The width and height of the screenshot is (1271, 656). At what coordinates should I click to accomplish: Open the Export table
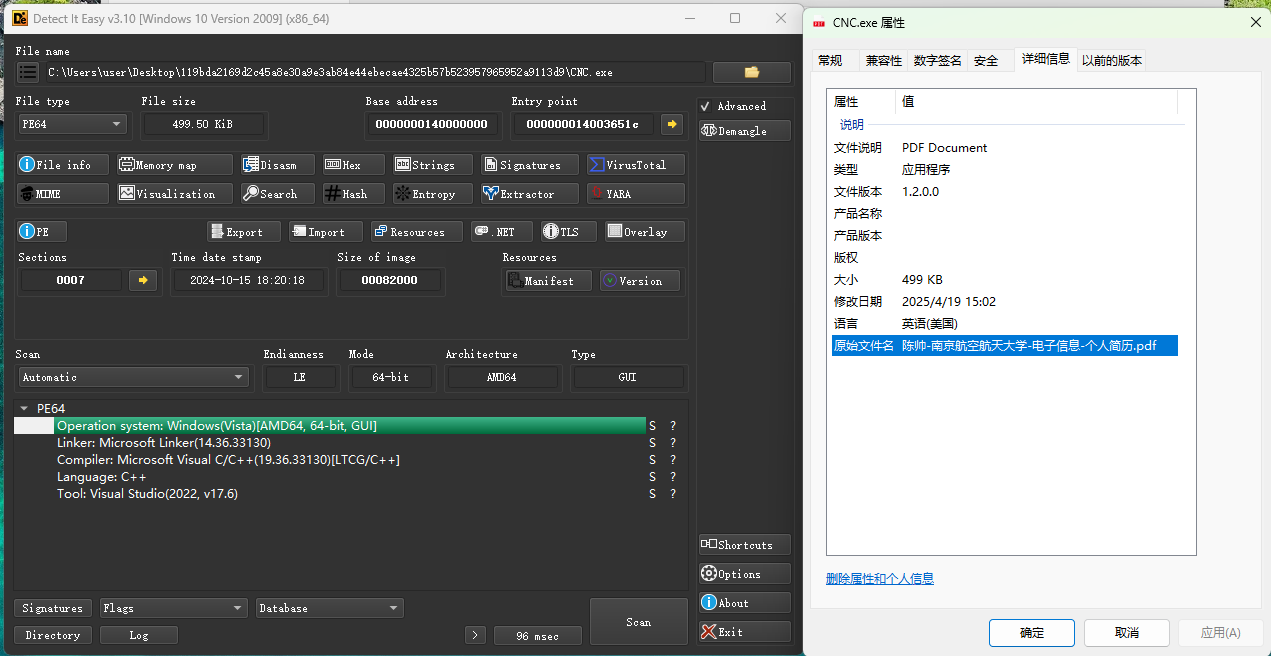(x=244, y=232)
